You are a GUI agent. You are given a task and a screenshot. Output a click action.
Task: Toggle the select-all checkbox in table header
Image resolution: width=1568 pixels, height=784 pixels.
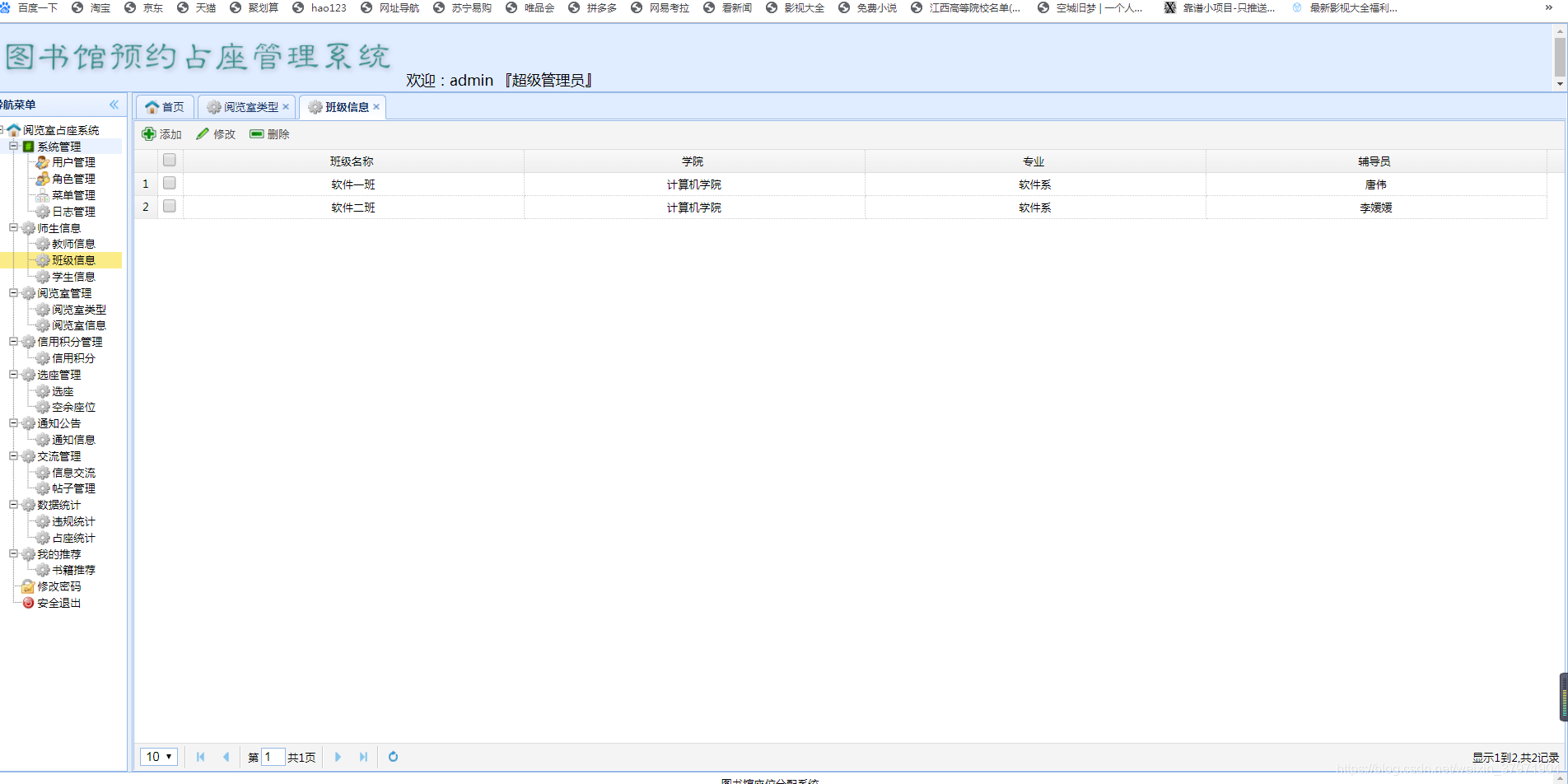[x=170, y=160]
